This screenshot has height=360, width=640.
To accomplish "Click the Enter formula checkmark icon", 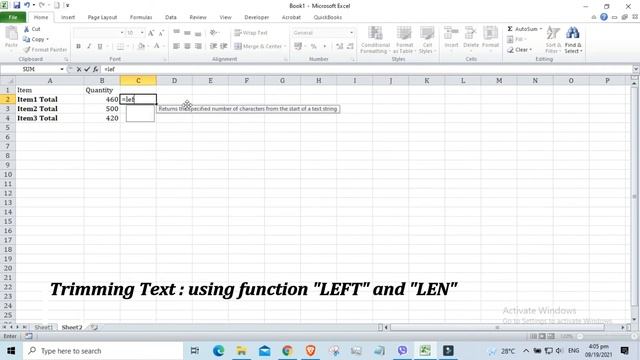I will [x=87, y=69].
